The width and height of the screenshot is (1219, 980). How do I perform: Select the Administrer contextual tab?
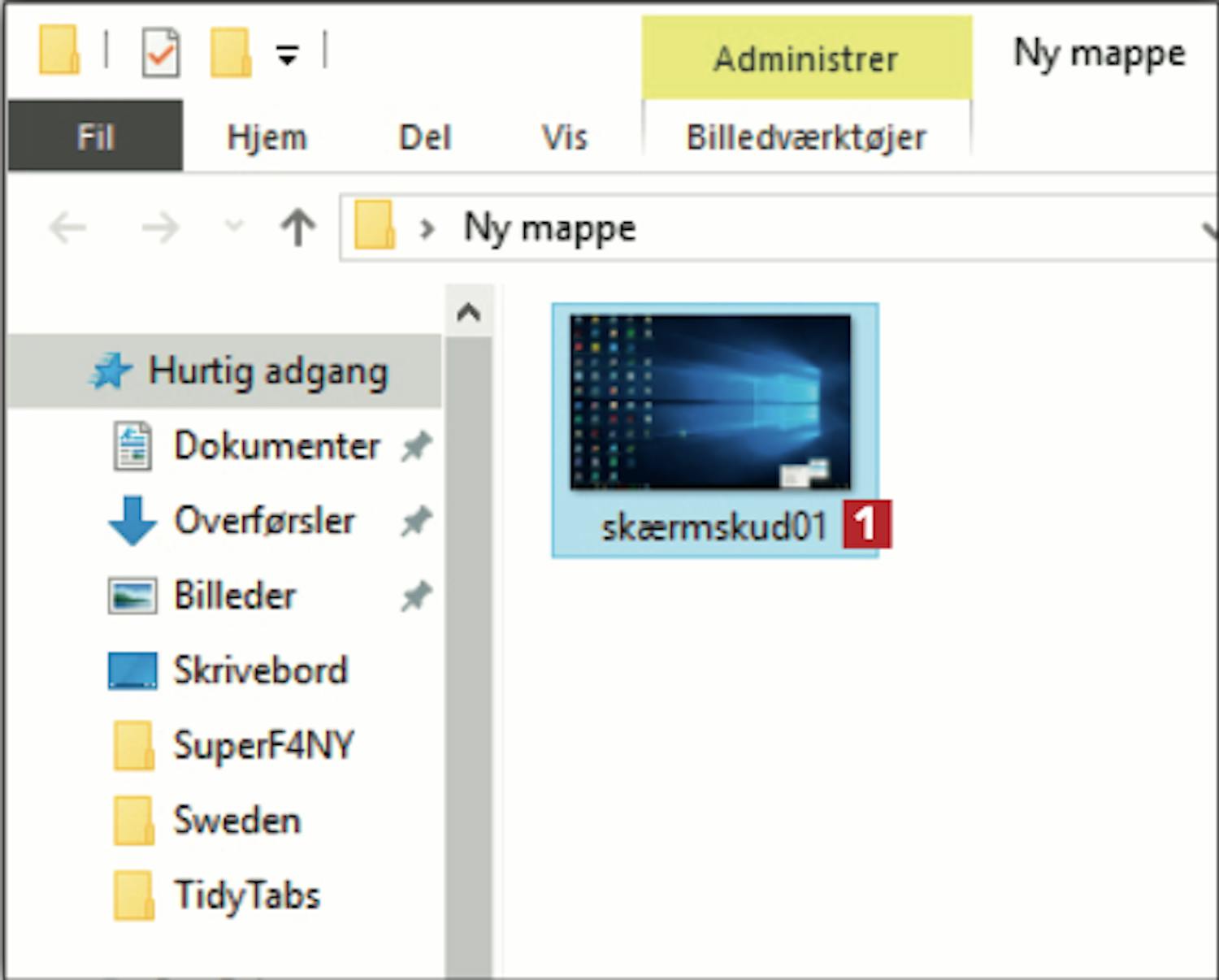pyautogui.click(x=806, y=59)
